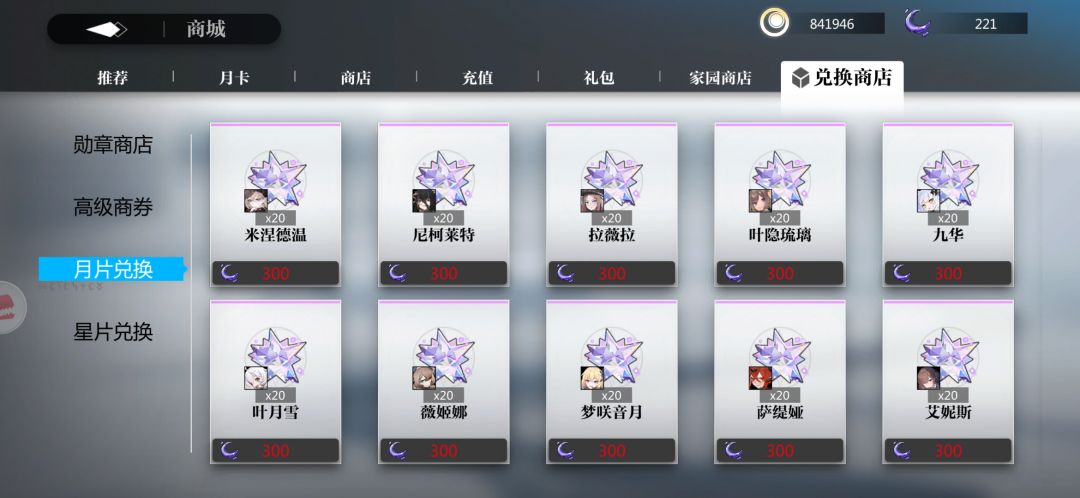Image resolution: width=1080 pixels, height=498 pixels.
Task: Select the 米涅德温 character portrait icon
Action: point(256,200)
